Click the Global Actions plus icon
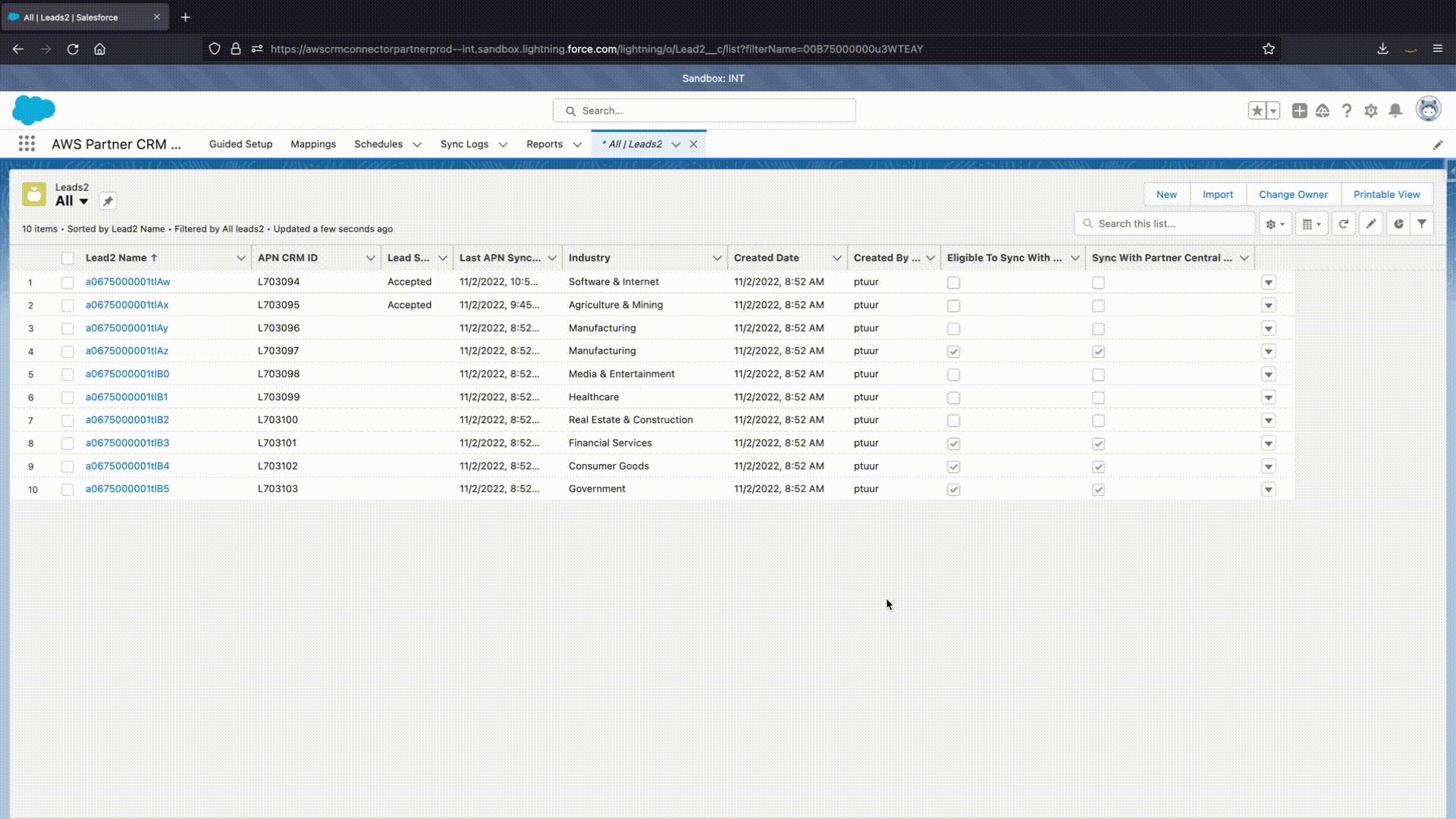 1300,111
